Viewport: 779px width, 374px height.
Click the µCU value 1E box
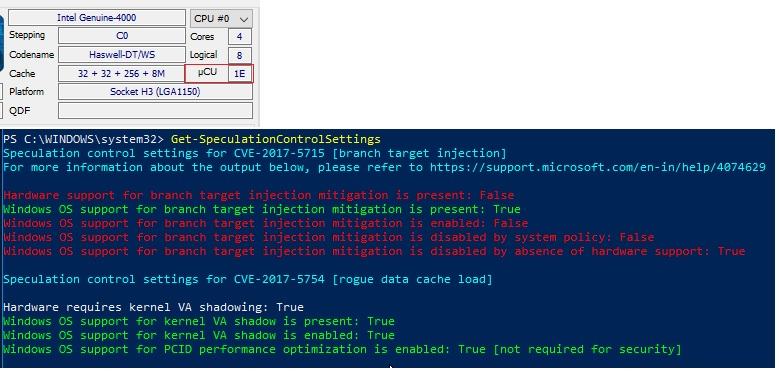240,74
